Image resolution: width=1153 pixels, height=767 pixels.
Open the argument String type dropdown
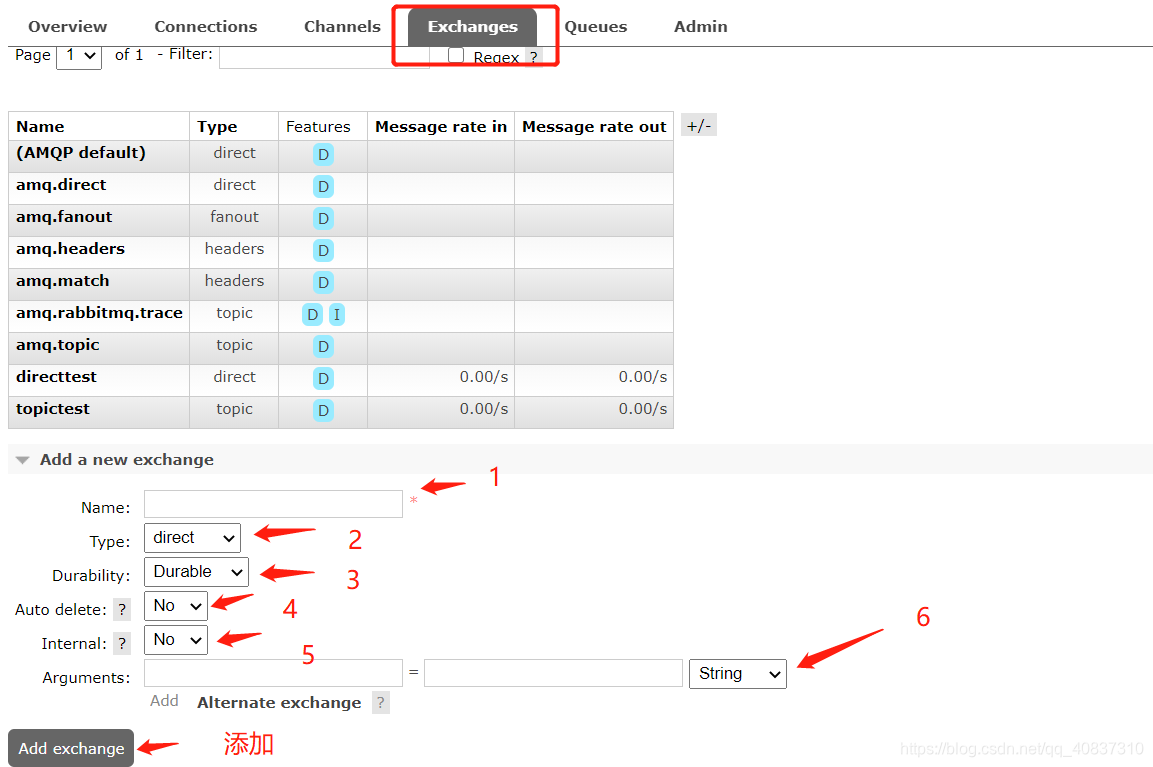738,674
